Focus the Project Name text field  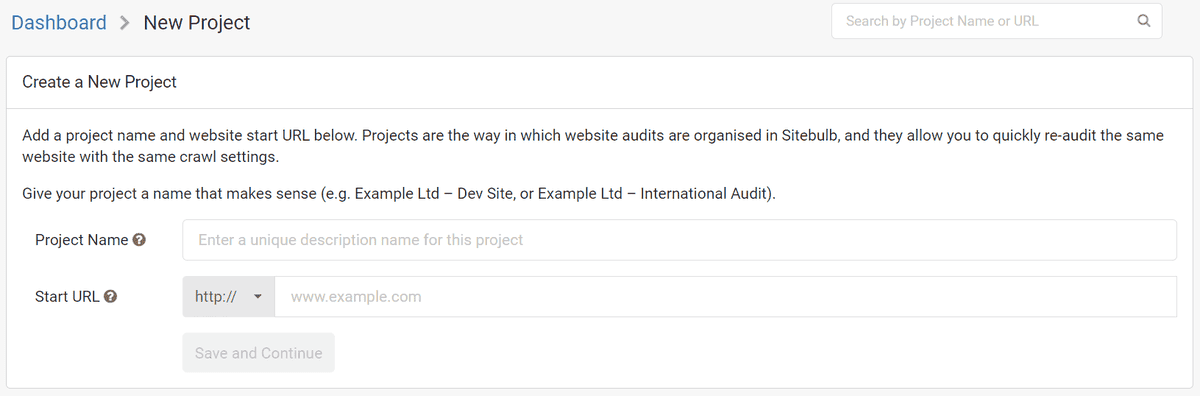point(679,240)
